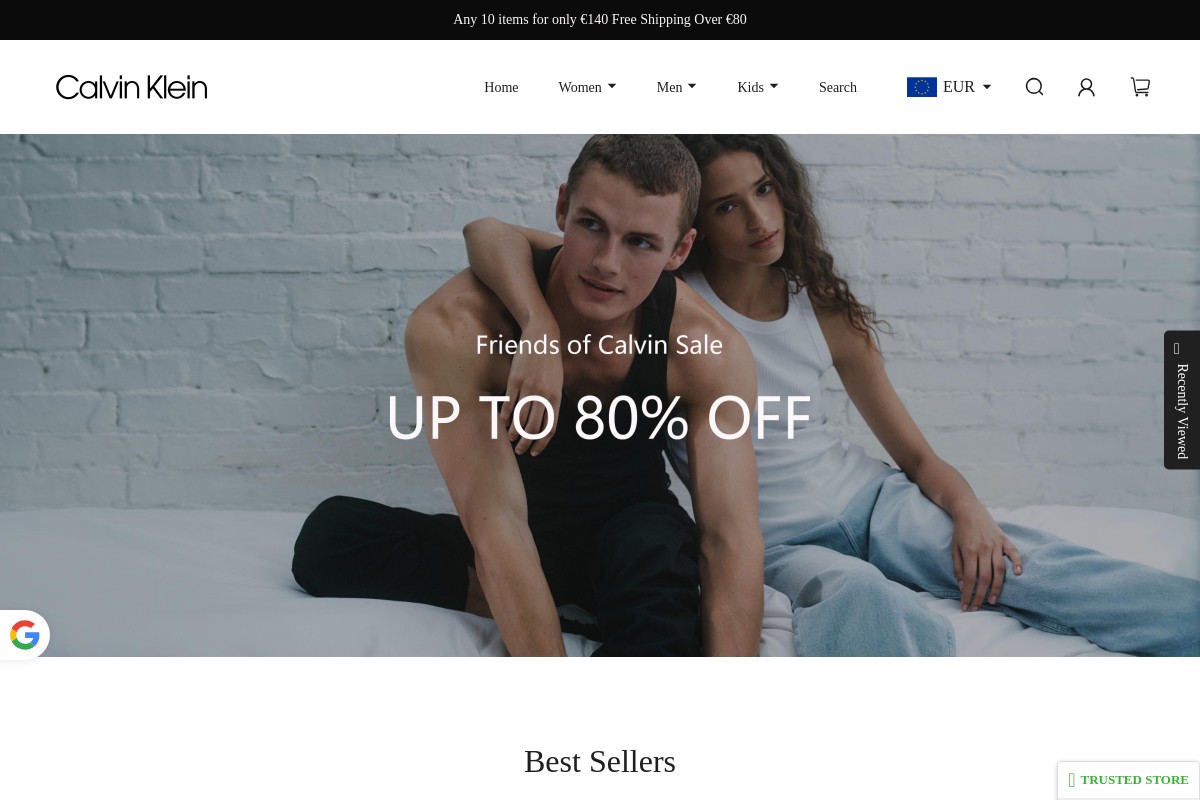
Task: Click the Friends of Calvin Sale headline
Action: [x=599, y=345]
